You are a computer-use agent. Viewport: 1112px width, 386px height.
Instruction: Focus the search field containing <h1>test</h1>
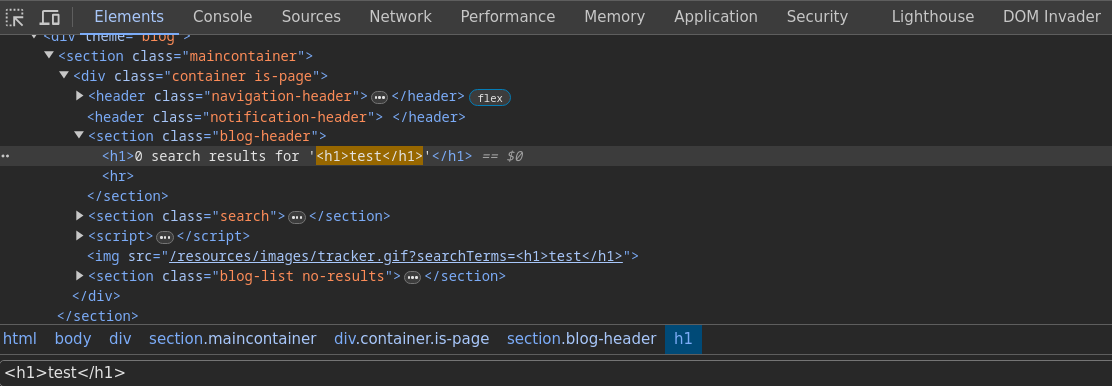point(556,373)
